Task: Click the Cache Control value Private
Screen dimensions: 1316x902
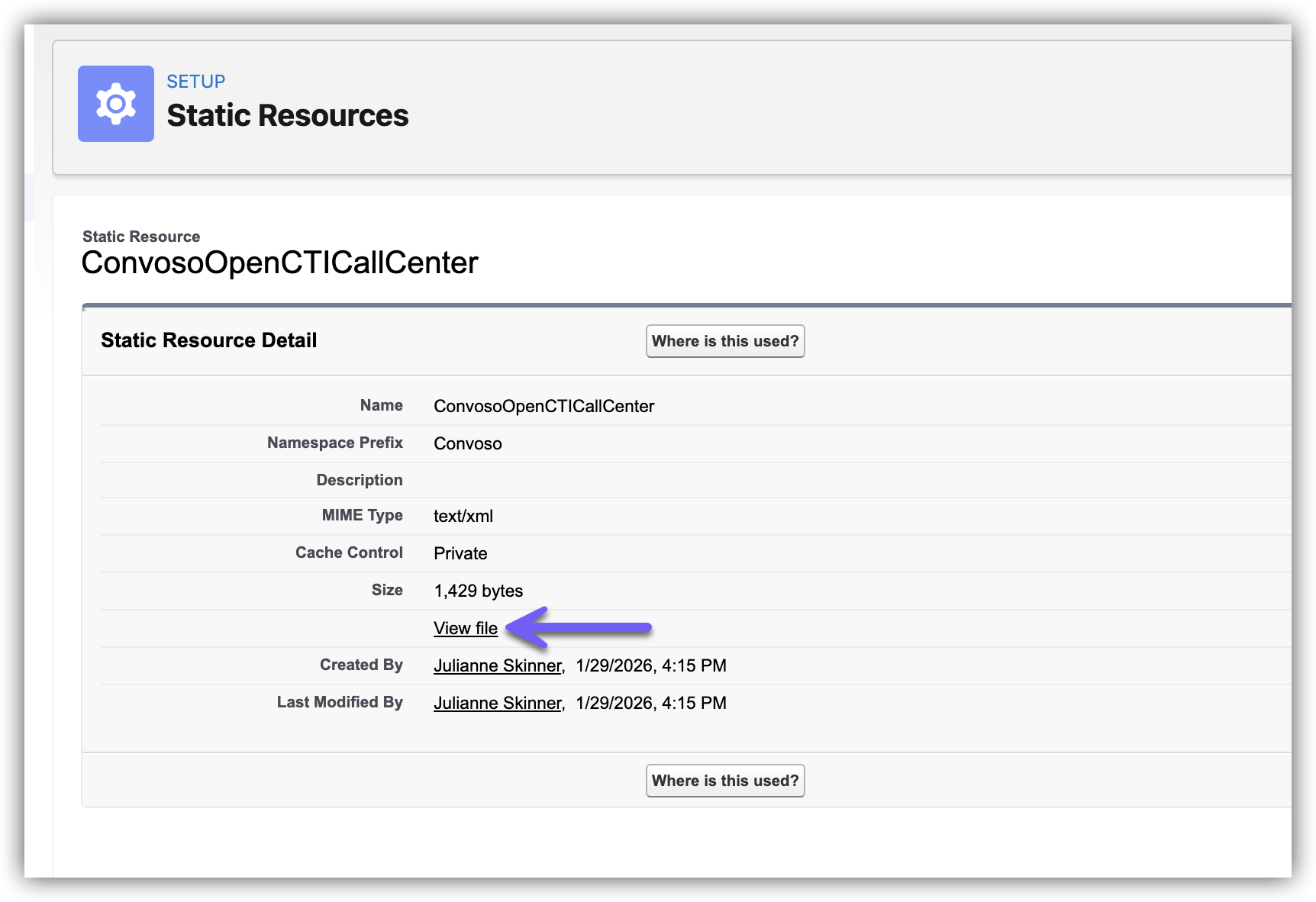Action: pos(460,553)
